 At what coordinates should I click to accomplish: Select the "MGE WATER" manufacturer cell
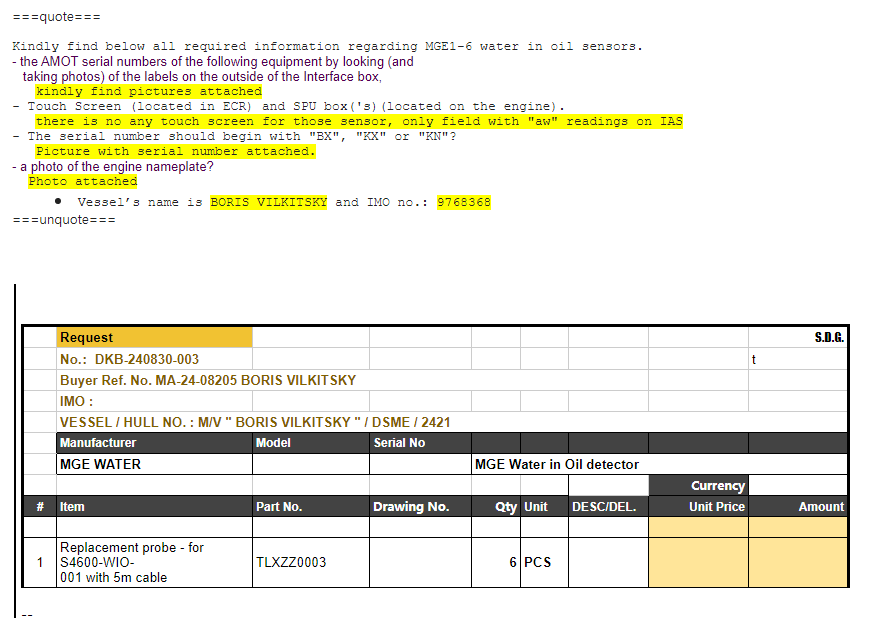[155, 464]
